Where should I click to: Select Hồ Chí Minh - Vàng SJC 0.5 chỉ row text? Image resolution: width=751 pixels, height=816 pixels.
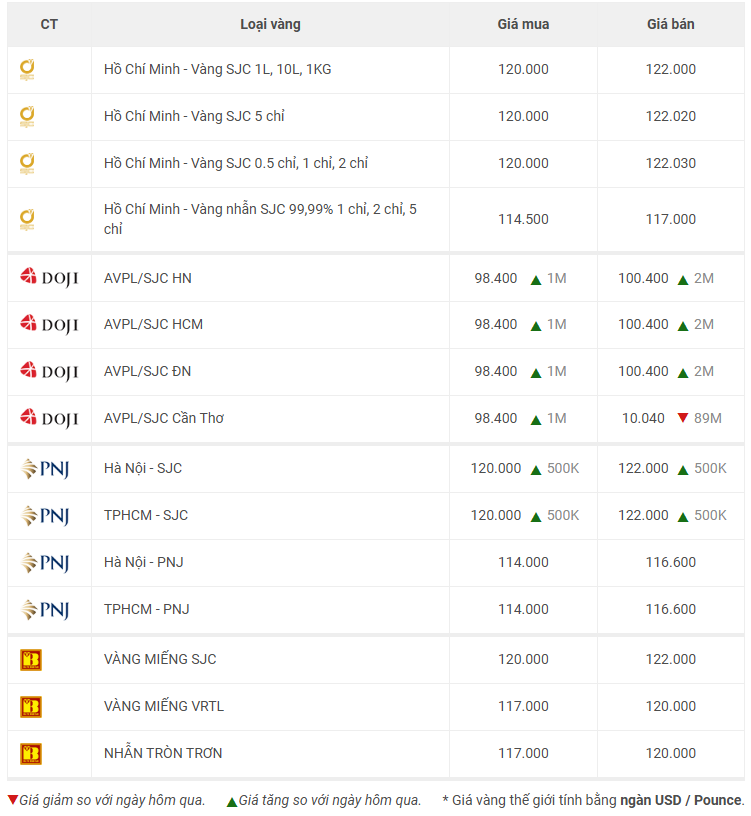[x=236, y=163]
